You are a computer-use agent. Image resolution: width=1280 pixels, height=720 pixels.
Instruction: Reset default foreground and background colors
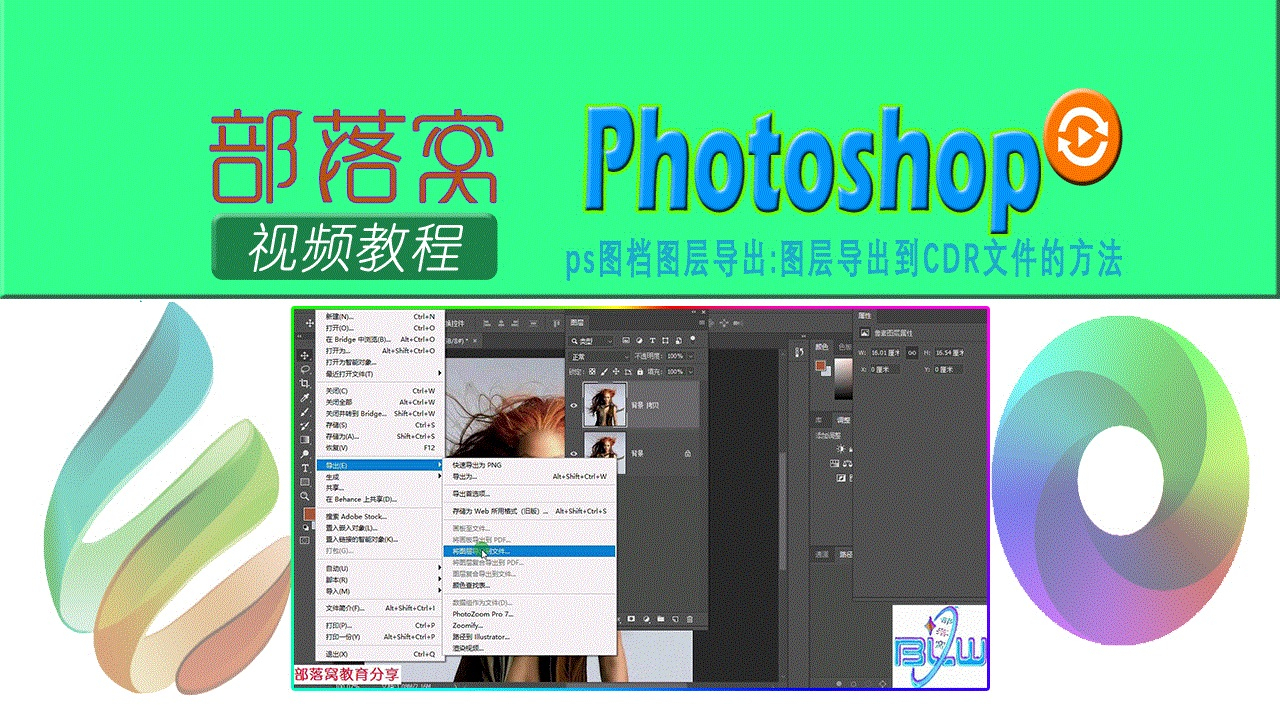(306, 526)
